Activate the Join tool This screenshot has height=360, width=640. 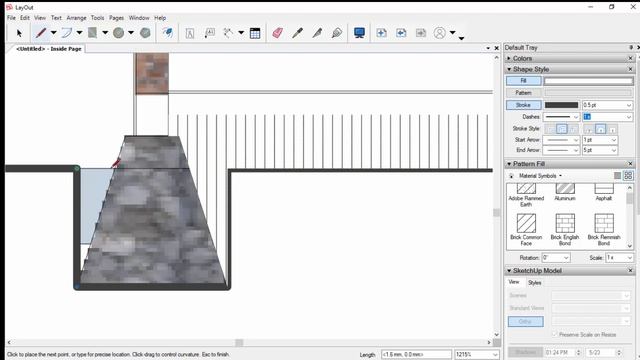pyautogui.click(x=337, y=33)
